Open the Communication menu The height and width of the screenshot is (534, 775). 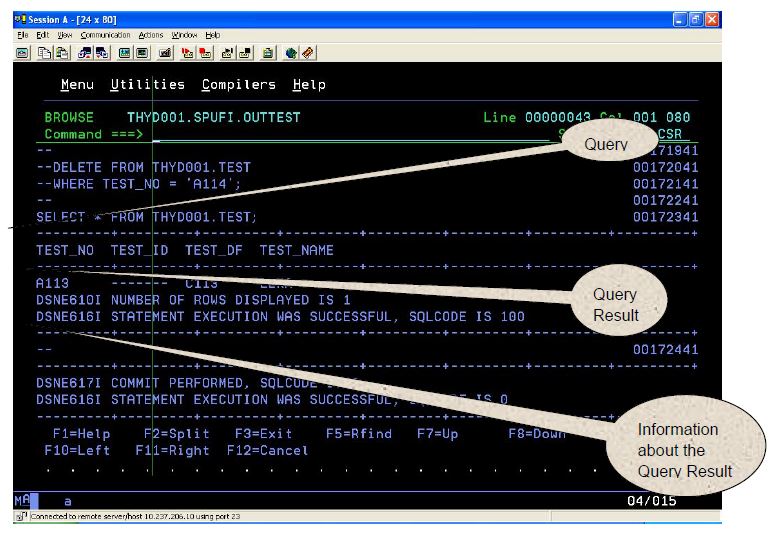(105, 35)
